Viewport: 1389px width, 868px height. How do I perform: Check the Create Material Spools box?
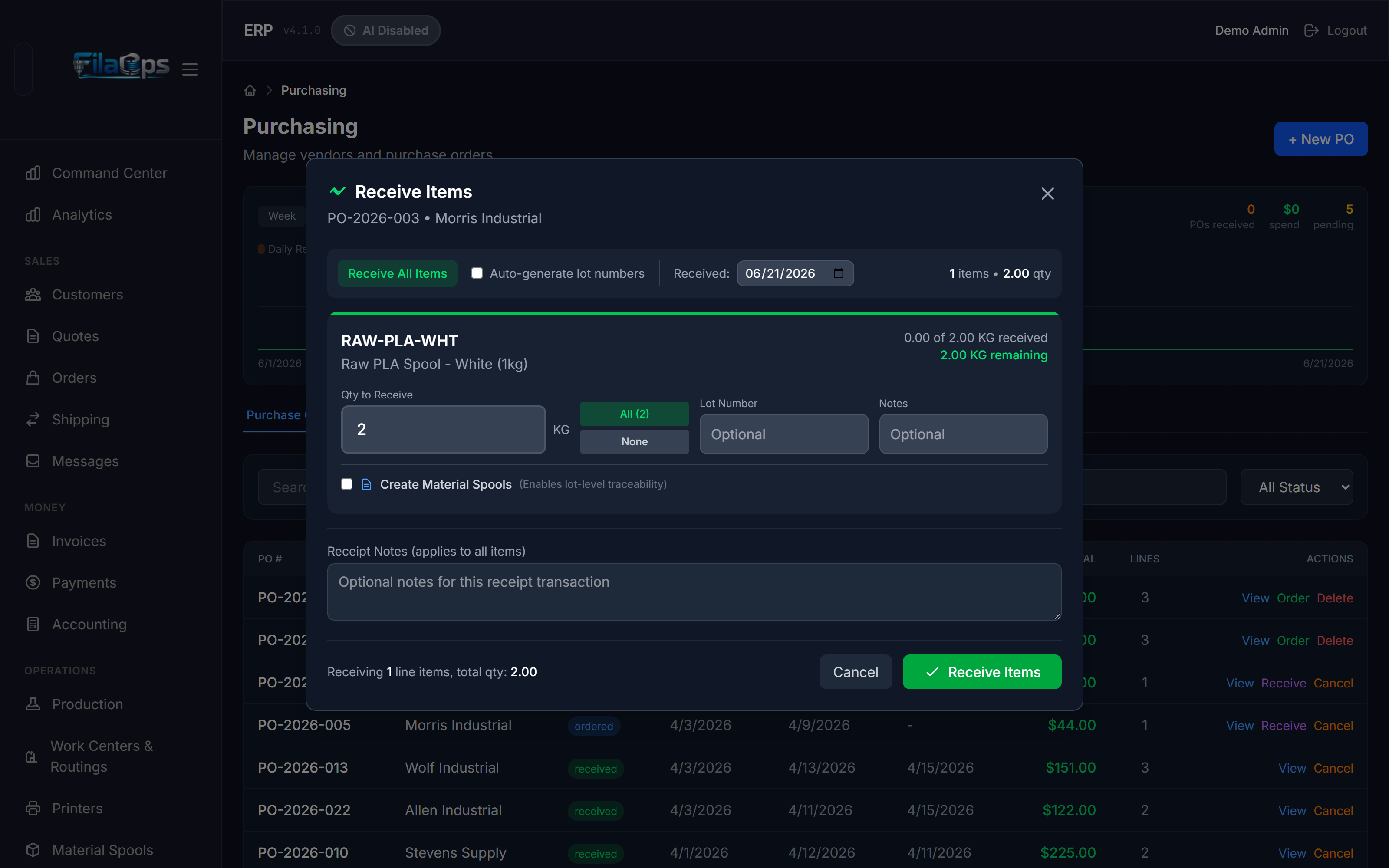click(347, 484)
